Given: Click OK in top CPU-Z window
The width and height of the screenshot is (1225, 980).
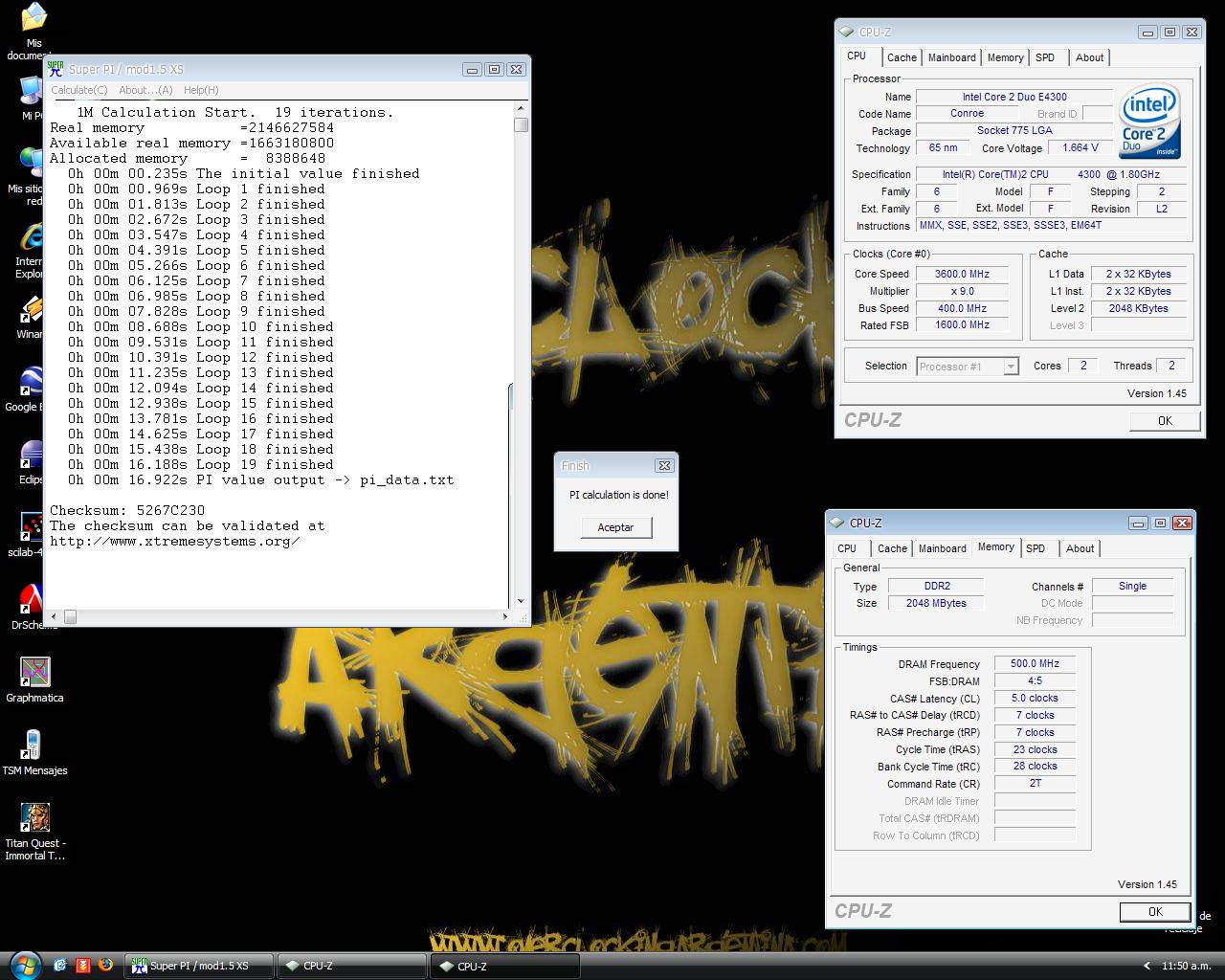Looking at the screenshot, I should [1165, 421].
